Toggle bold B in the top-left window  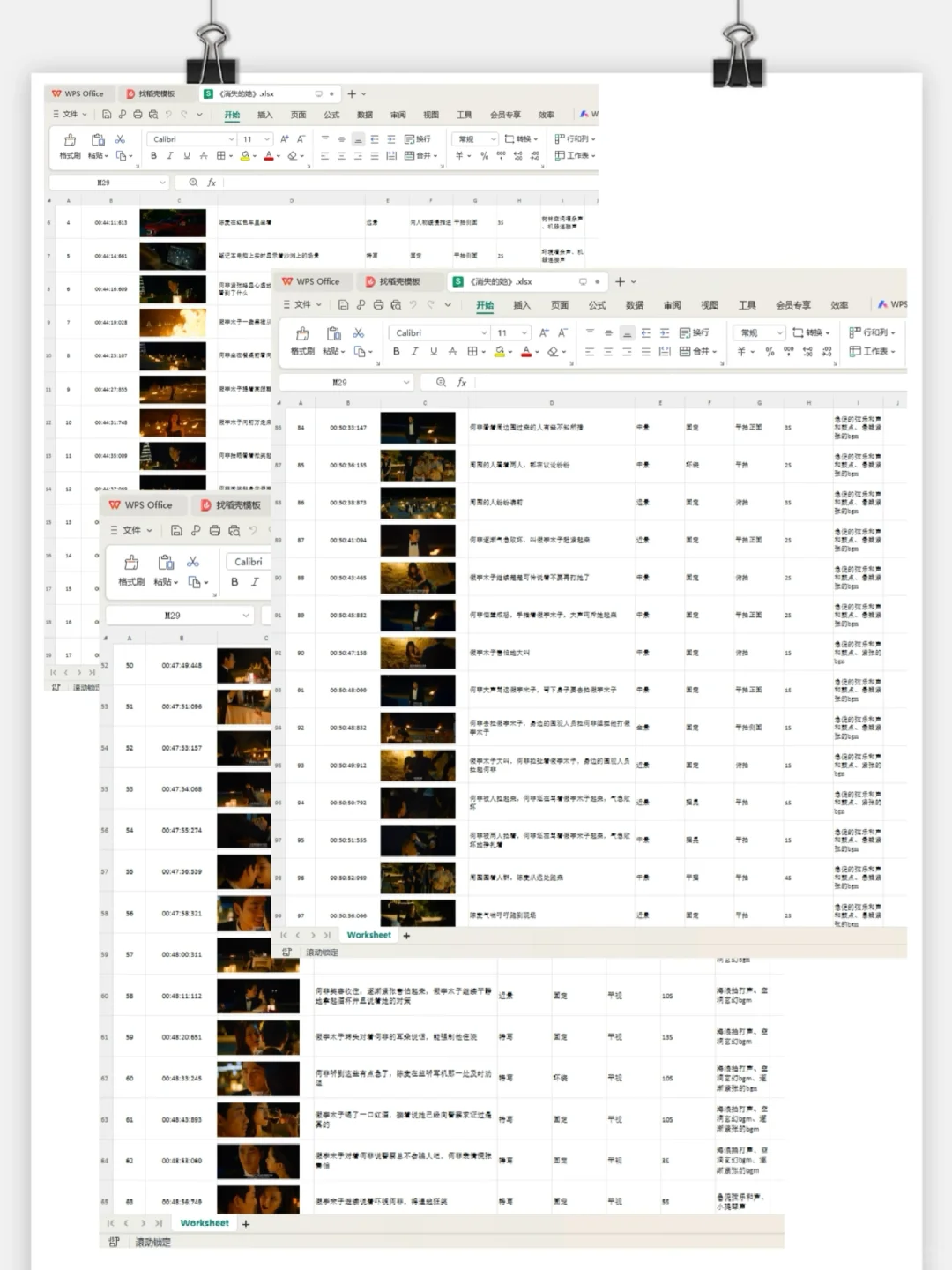[x=153, y=155]
